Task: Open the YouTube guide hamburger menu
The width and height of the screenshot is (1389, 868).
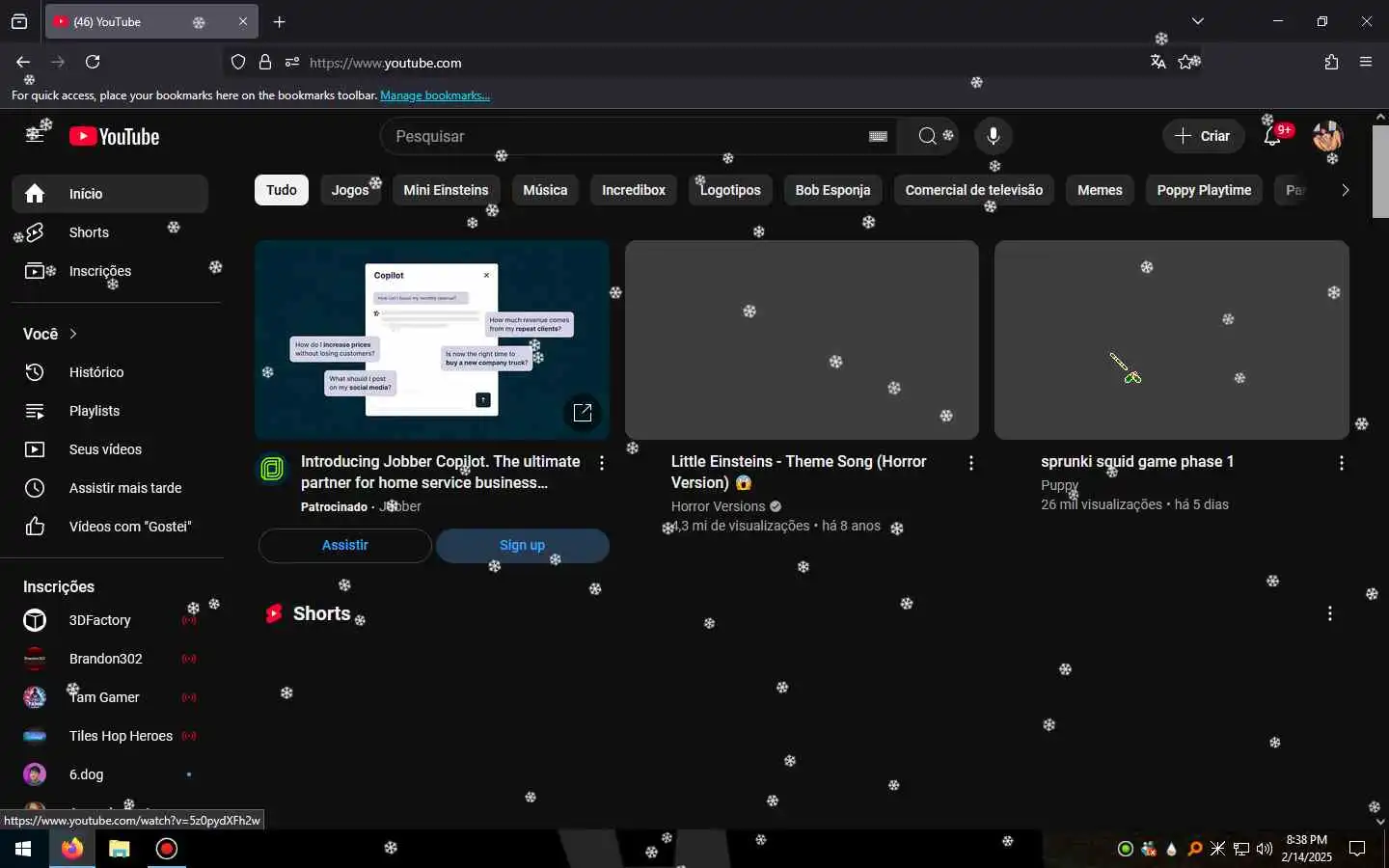Action: click(x=35, y=136)
